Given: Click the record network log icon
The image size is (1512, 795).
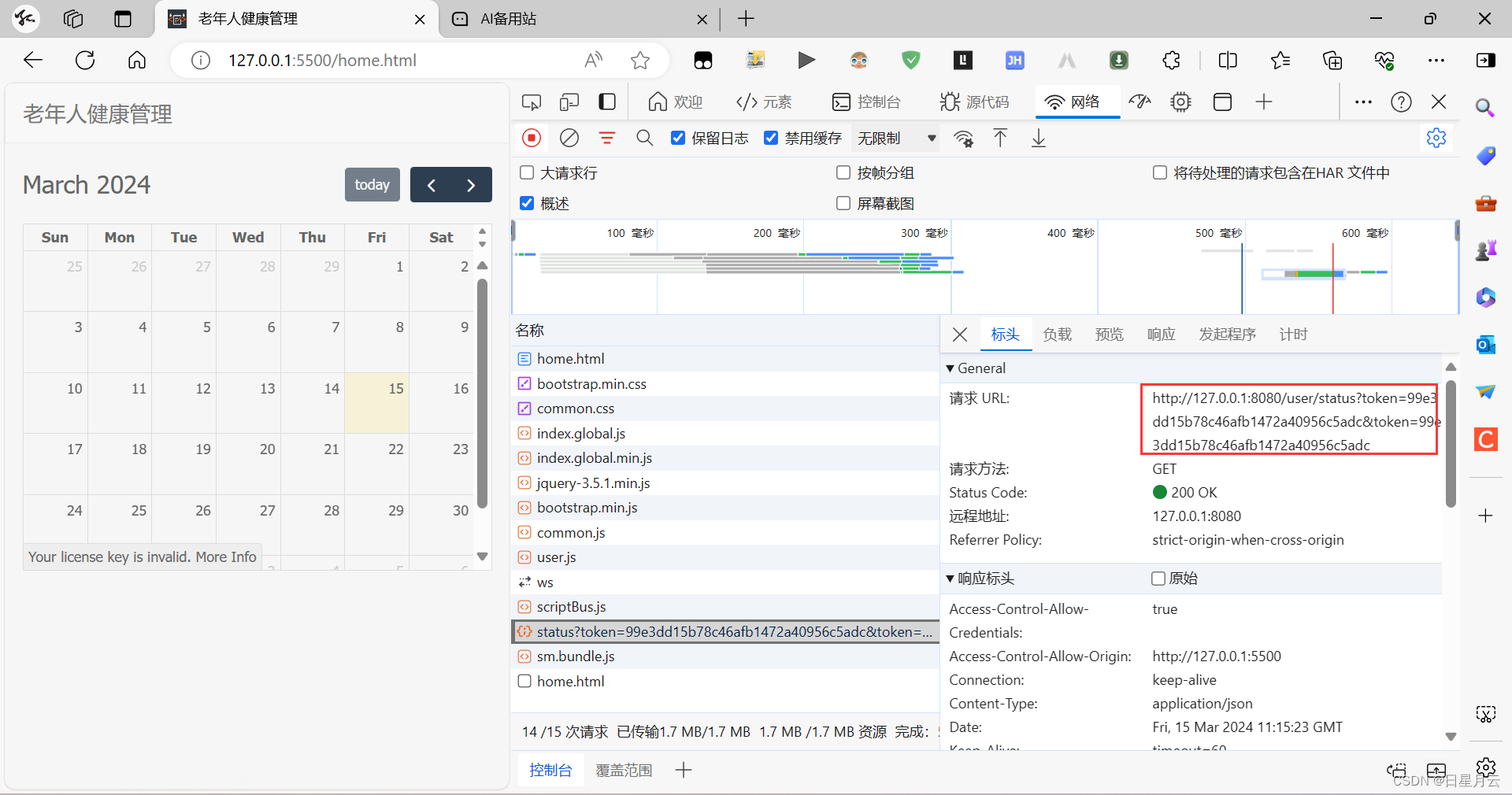Looking at the screenshot, I should point(532,139).
